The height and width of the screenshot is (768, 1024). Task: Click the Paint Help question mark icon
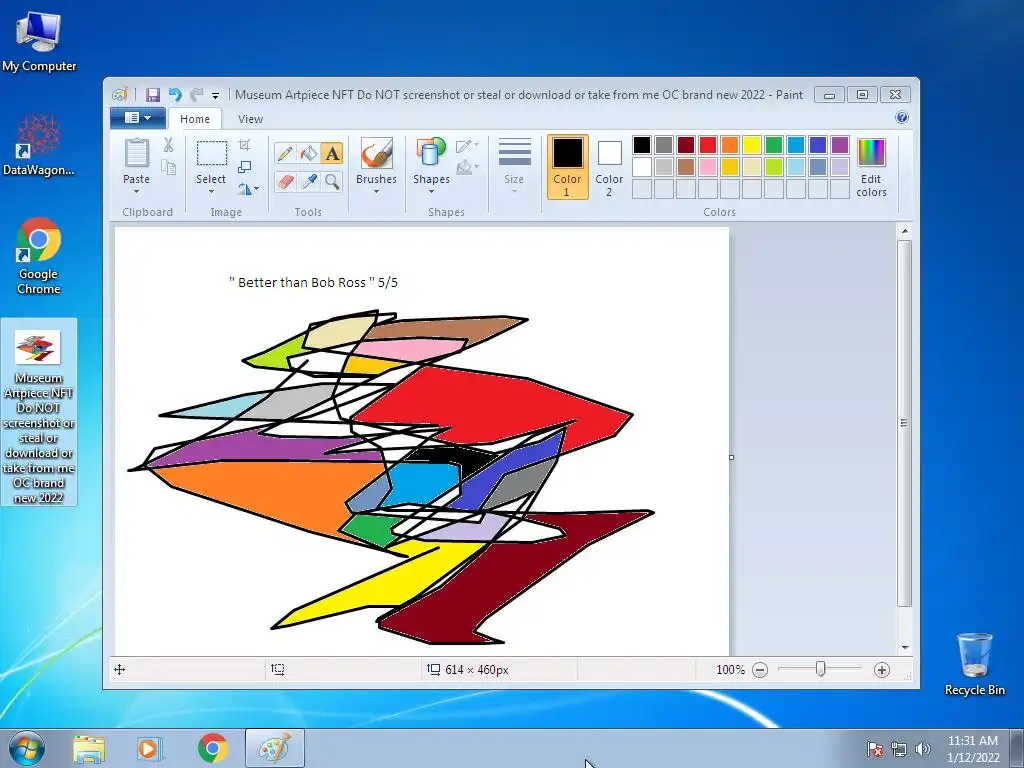(902, 118)
